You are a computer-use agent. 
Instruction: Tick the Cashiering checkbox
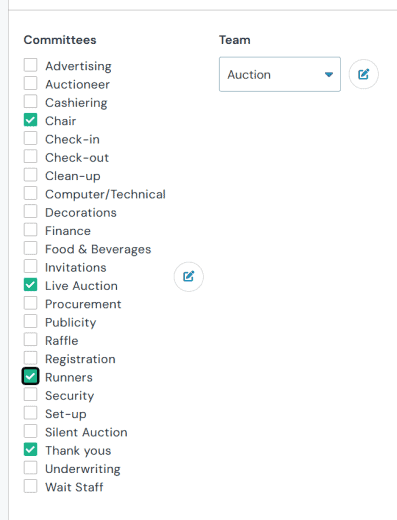coord(30,102)
